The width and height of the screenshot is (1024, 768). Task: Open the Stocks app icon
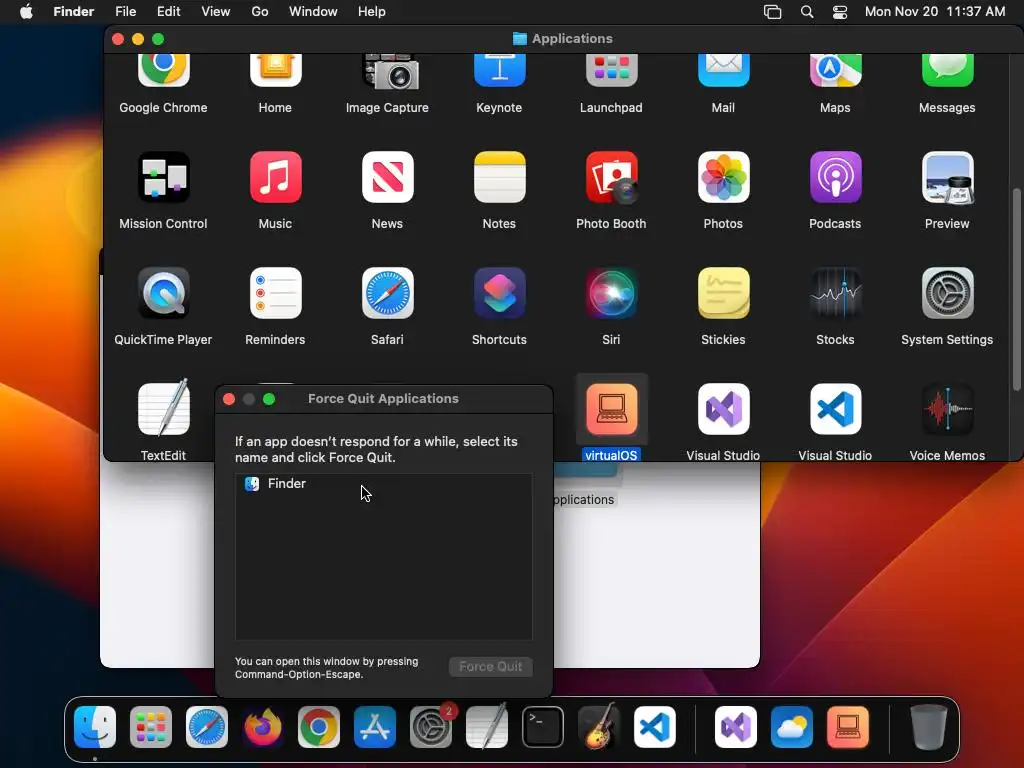click(836, 293)
